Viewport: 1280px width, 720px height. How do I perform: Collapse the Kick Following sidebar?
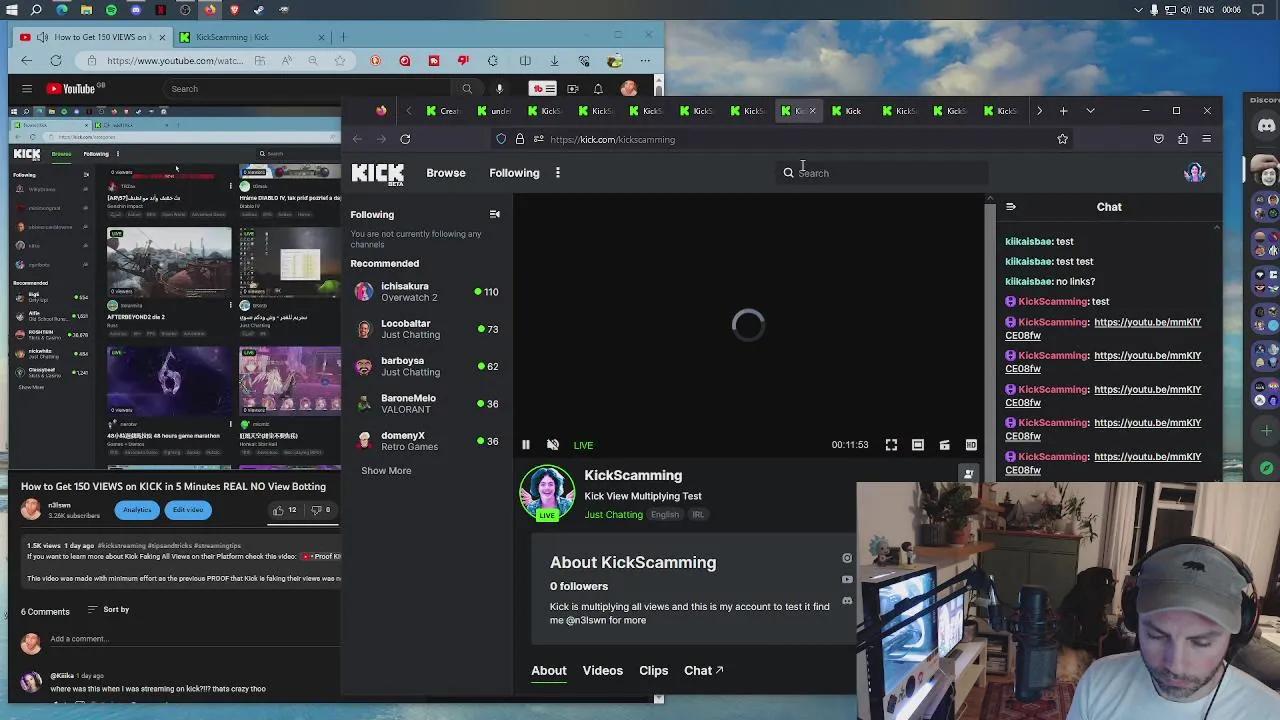pyautogui.click(x=494, y=214)
